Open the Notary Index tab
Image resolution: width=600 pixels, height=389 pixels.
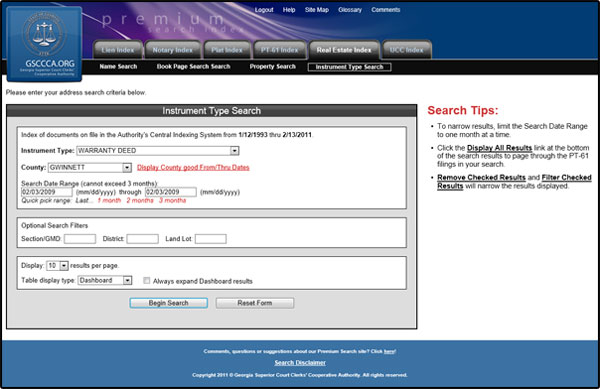[173, 50]
